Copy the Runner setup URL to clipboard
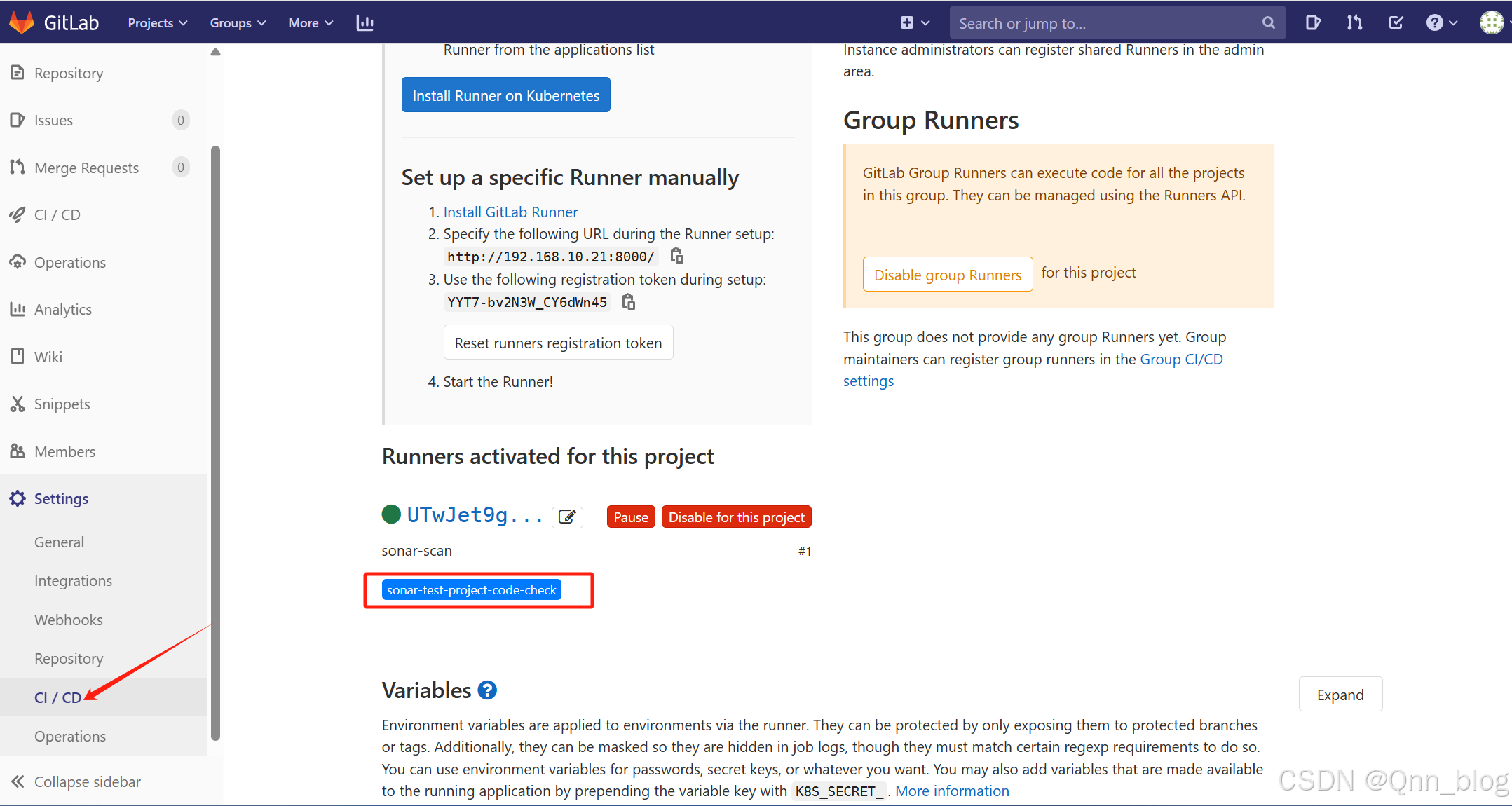Image resolution: width=1512 pixels, height=806 pixels. 676,255
